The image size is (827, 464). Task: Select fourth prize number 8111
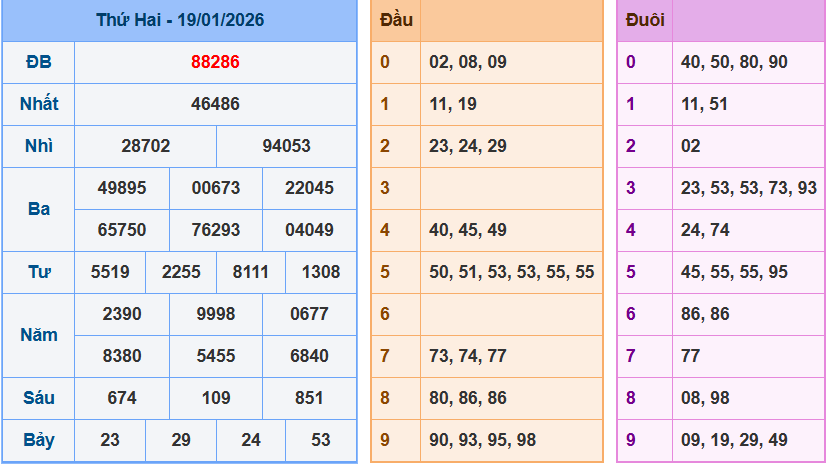tap(250, 272)
